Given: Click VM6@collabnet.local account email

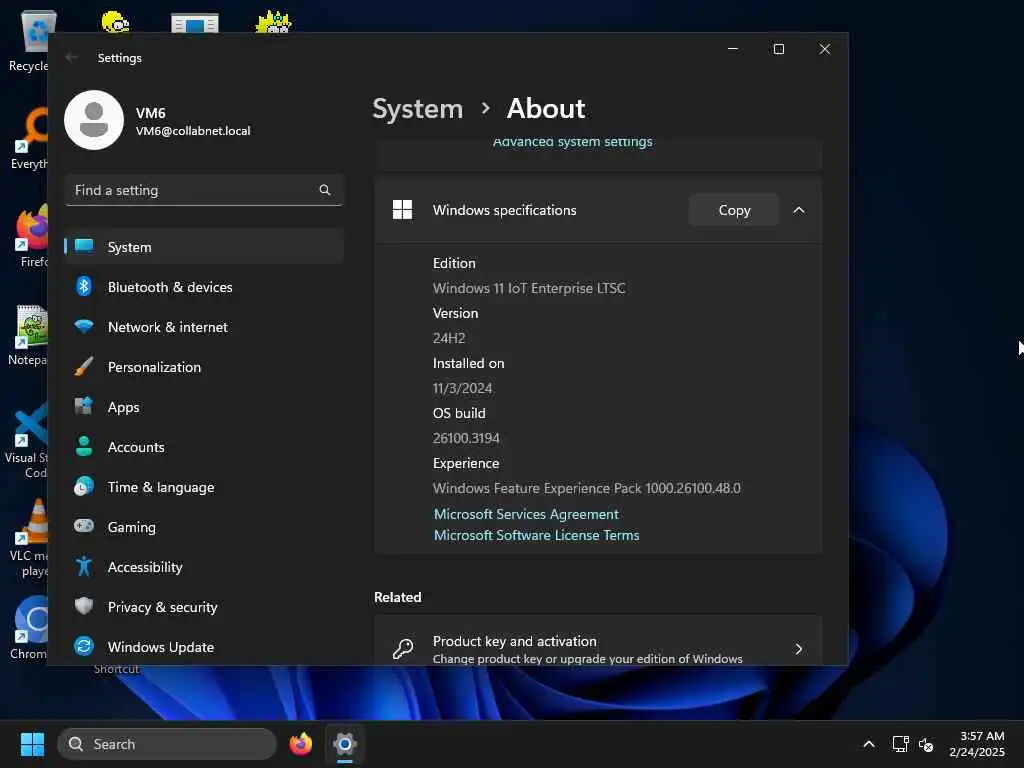Looking at the screenshot, I should pyautogui.click(x=193, y=131).
